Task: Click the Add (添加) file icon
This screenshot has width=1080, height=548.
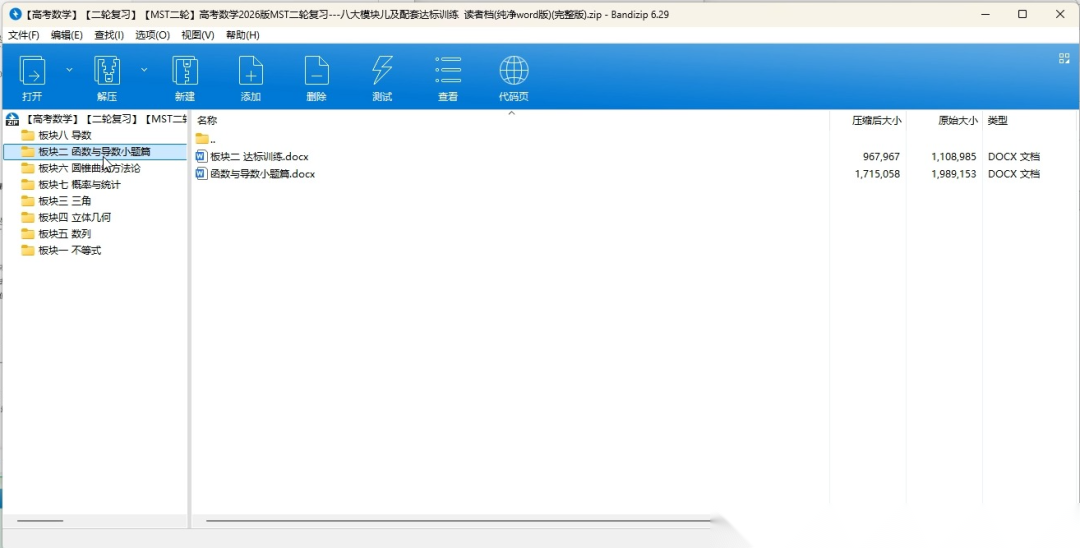Action: pos(250,72)
